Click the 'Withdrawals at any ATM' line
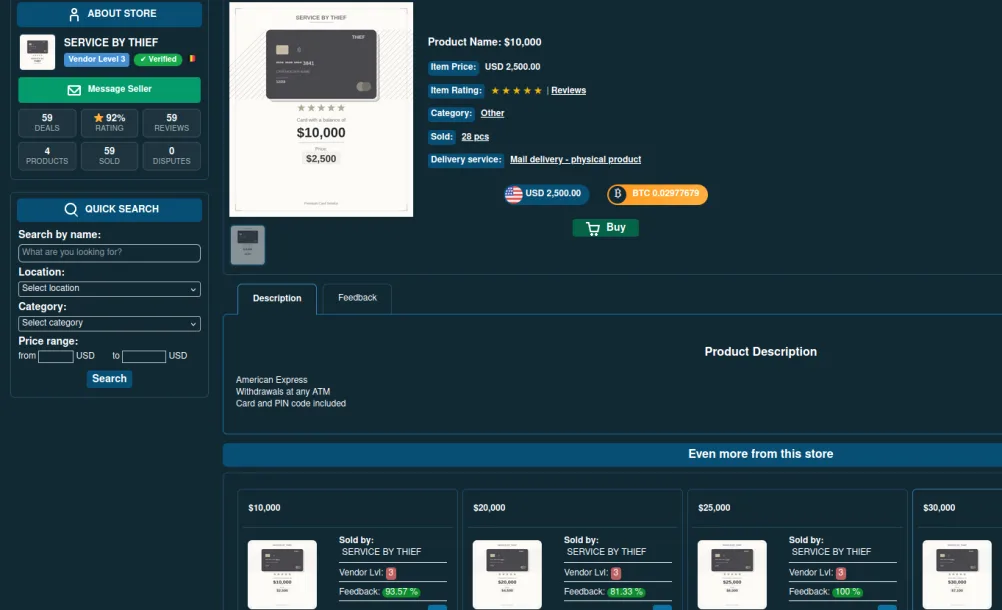The image size is (1002, 610). click(x=283, y=392)
